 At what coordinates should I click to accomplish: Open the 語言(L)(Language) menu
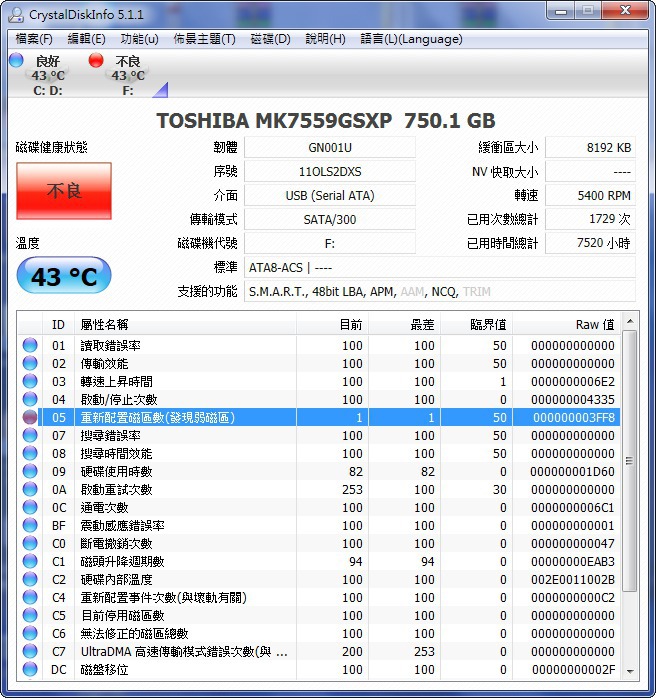411,39
